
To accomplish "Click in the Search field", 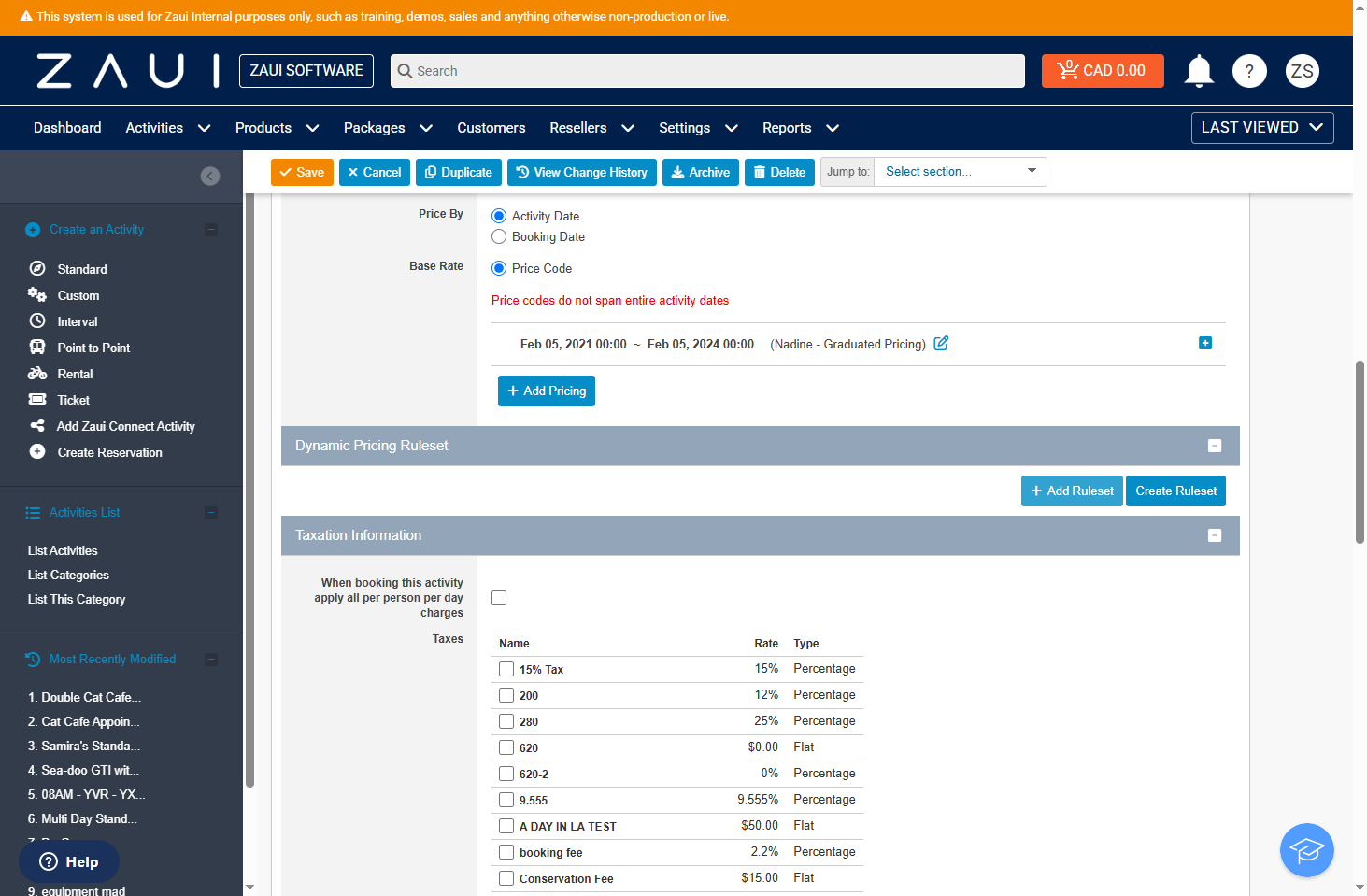I will pos(707,71).
